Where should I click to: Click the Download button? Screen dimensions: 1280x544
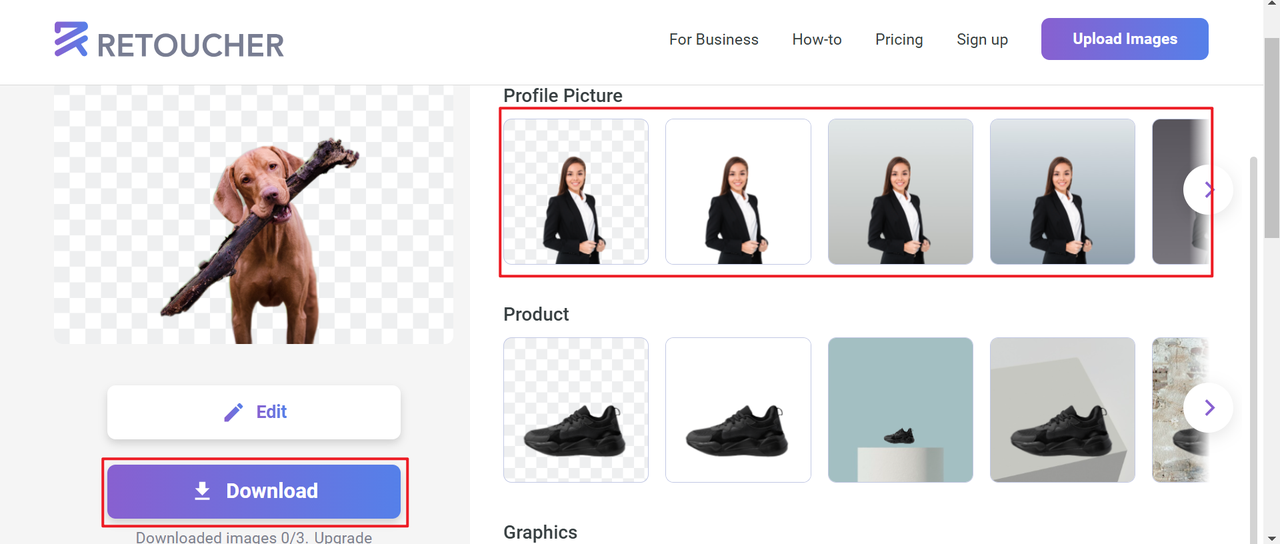tap(254, 491)
